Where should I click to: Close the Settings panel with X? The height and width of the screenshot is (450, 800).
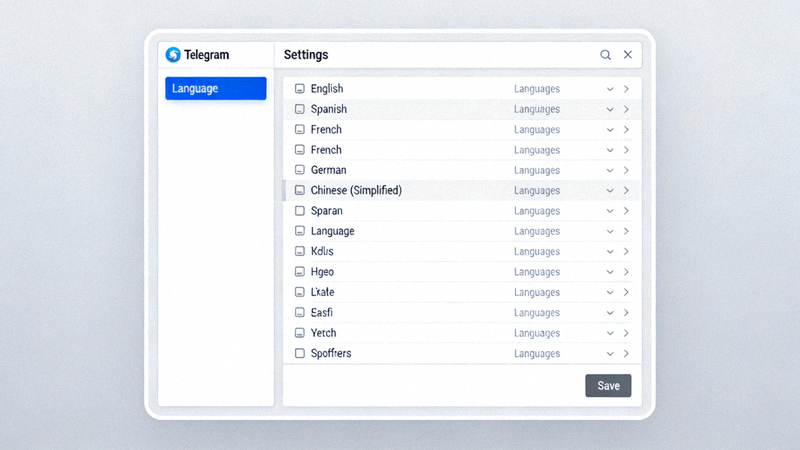point(628,55)
